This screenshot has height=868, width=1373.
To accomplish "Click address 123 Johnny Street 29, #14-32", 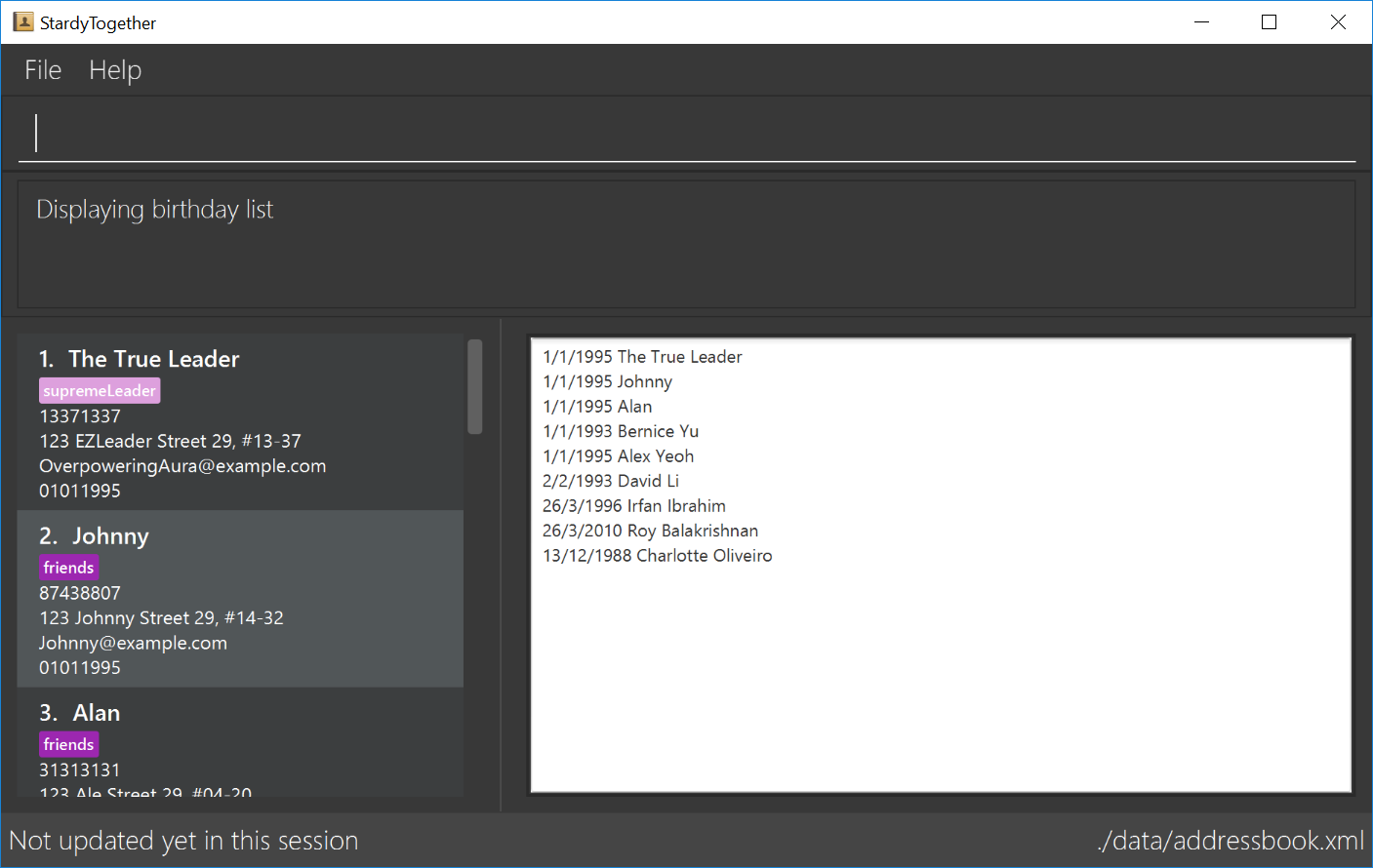I will click(x=161, y=618).
